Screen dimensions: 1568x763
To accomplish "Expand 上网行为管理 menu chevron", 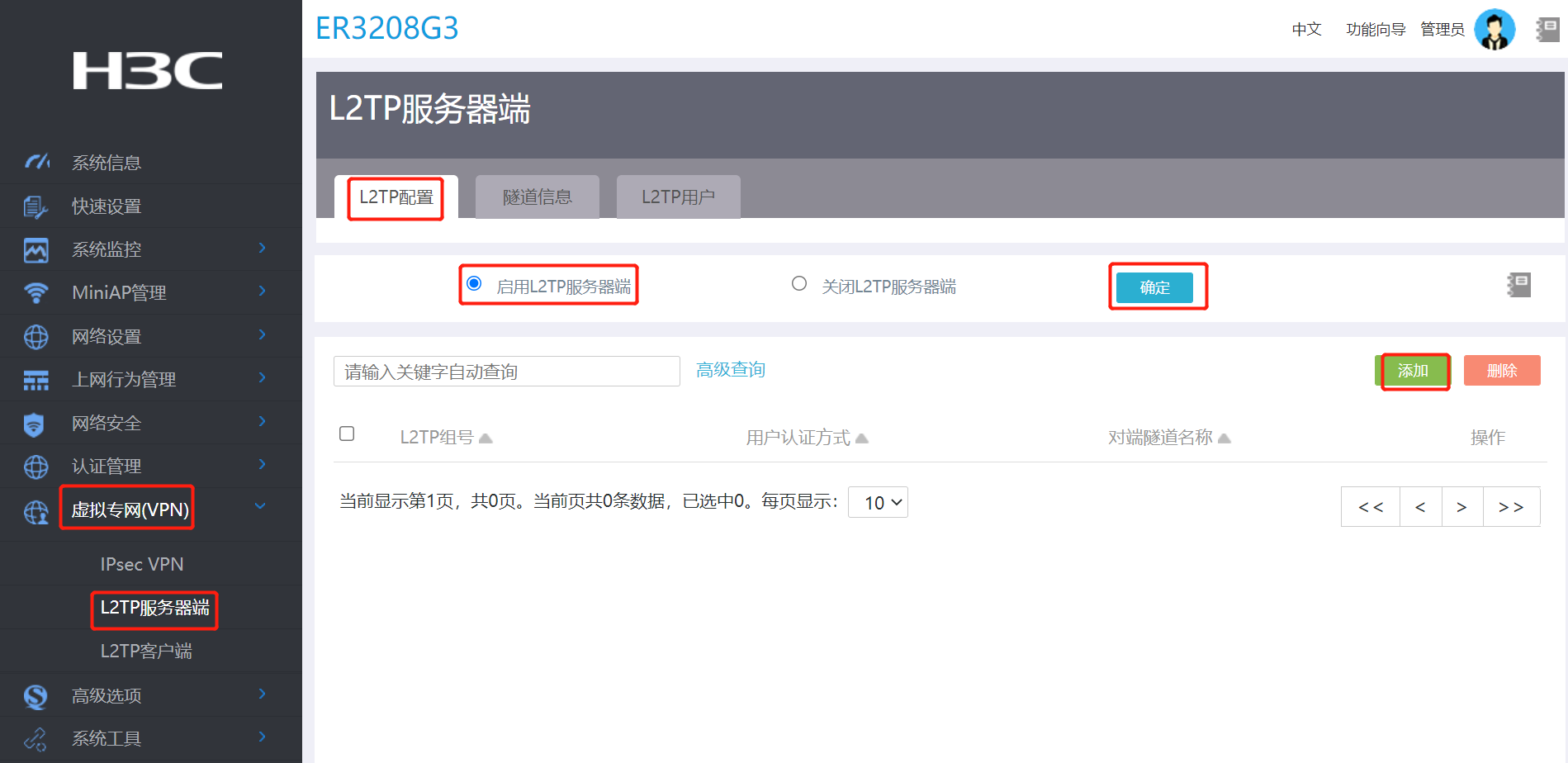I will (x=262, y=377).
